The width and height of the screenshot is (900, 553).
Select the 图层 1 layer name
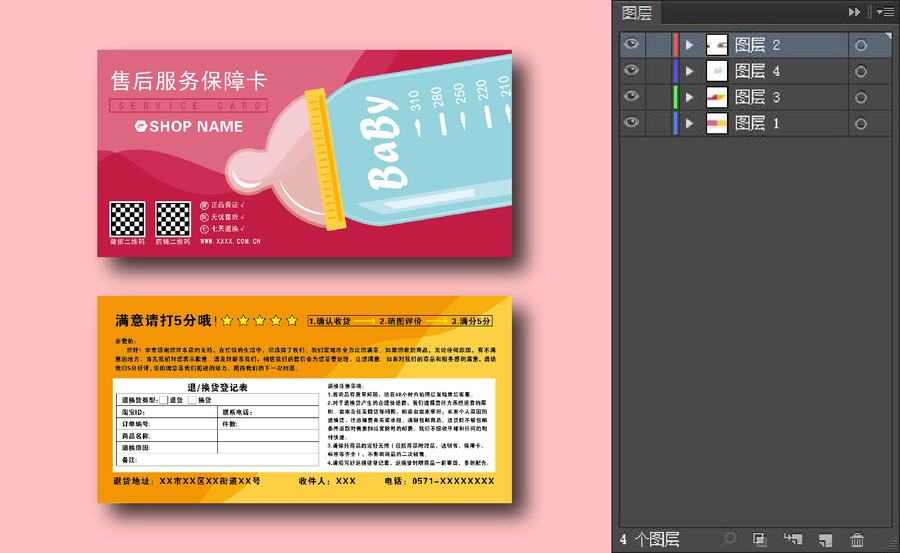pyautogui.click(x=757, y=123)
